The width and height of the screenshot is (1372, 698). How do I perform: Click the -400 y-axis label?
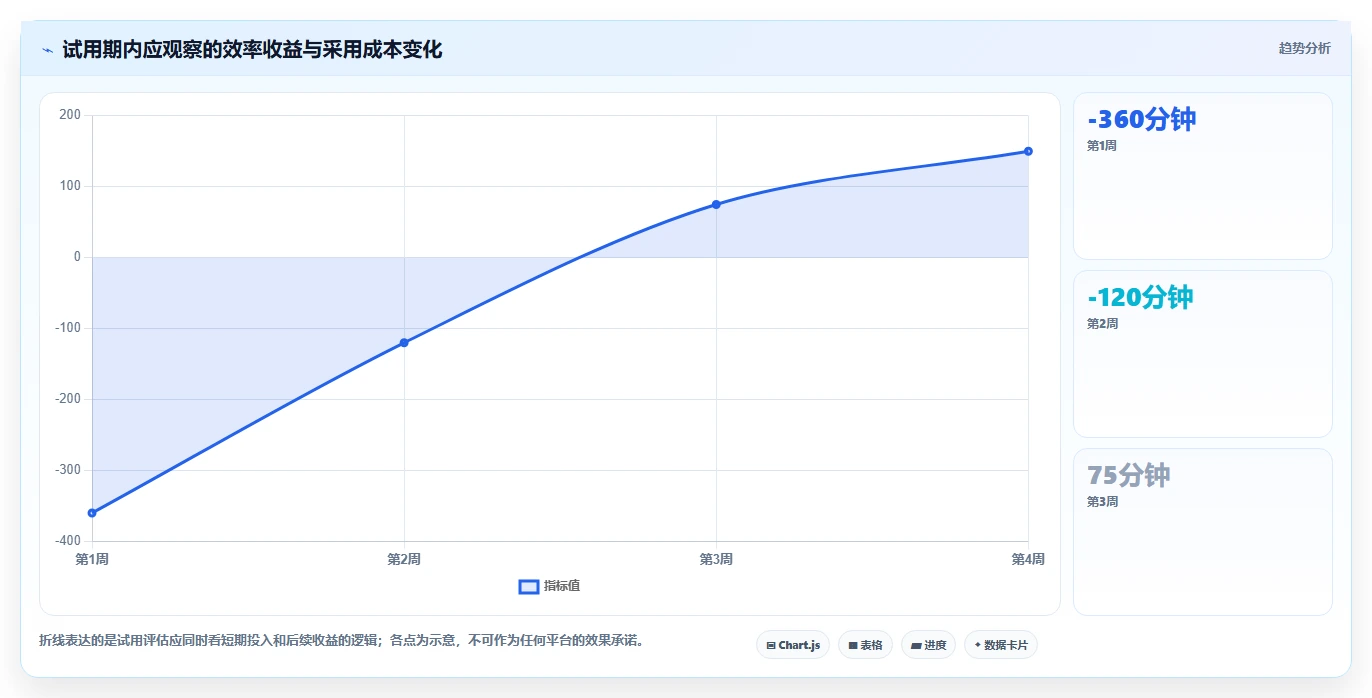[x=68, y=541]
